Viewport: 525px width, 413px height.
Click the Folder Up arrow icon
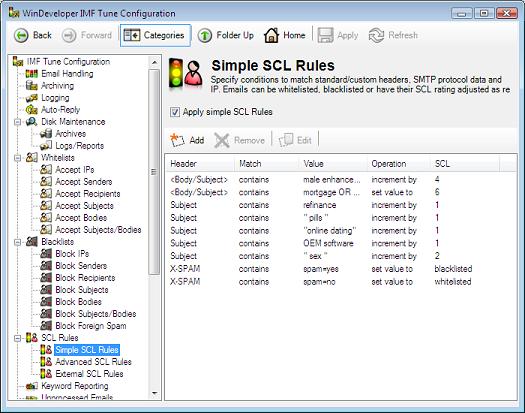pyautogui.click(x=205, y=35)
